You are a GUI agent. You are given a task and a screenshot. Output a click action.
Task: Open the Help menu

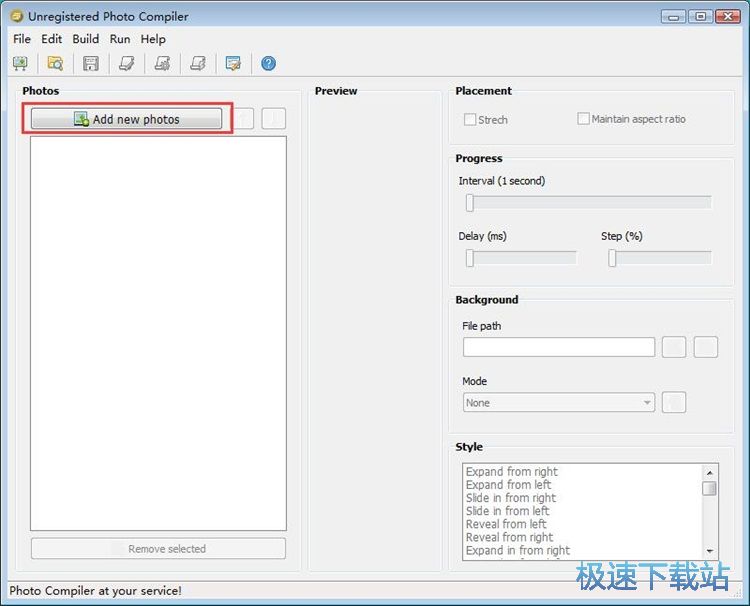(x=153, y=39)
